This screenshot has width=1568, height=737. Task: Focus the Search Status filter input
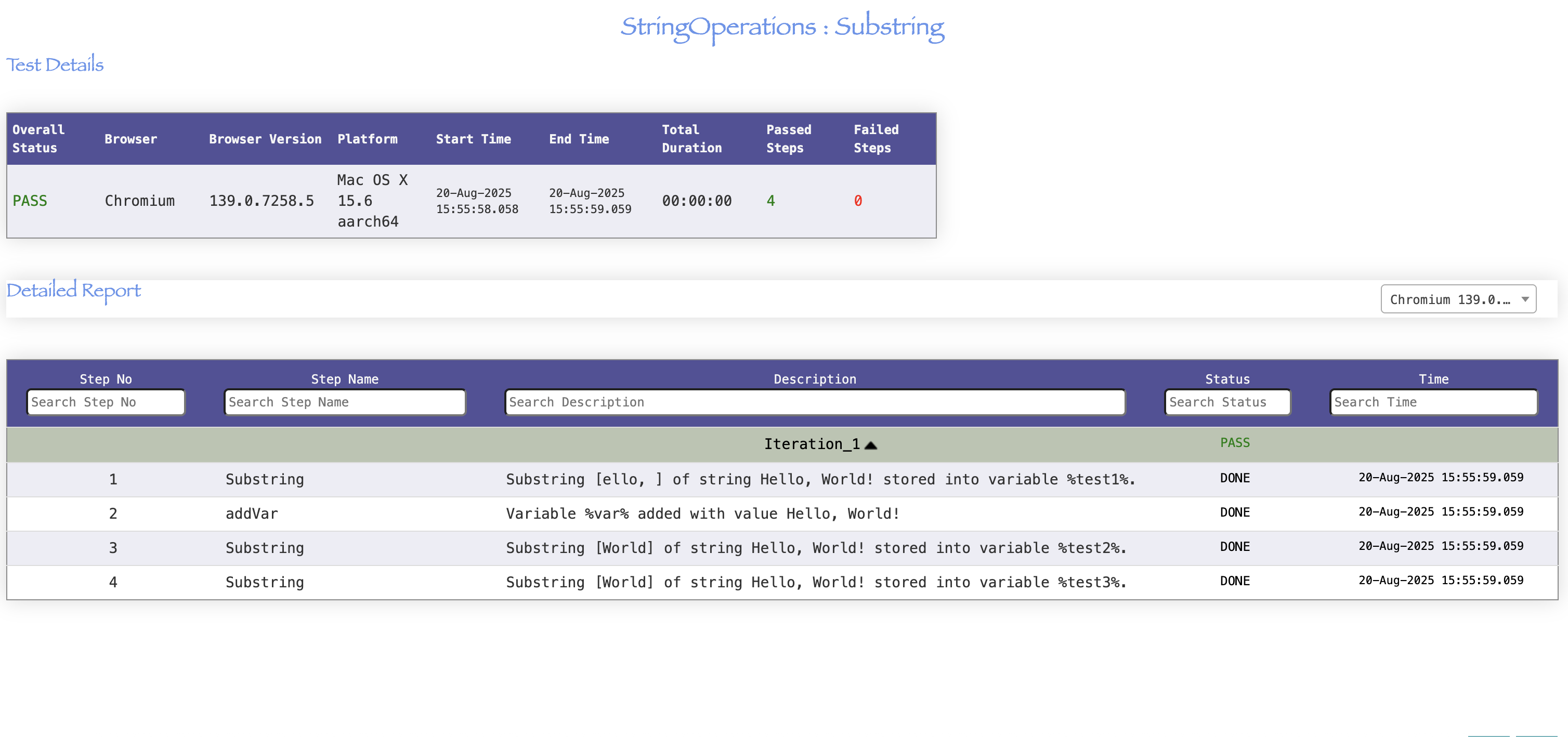coord(1226,402)
